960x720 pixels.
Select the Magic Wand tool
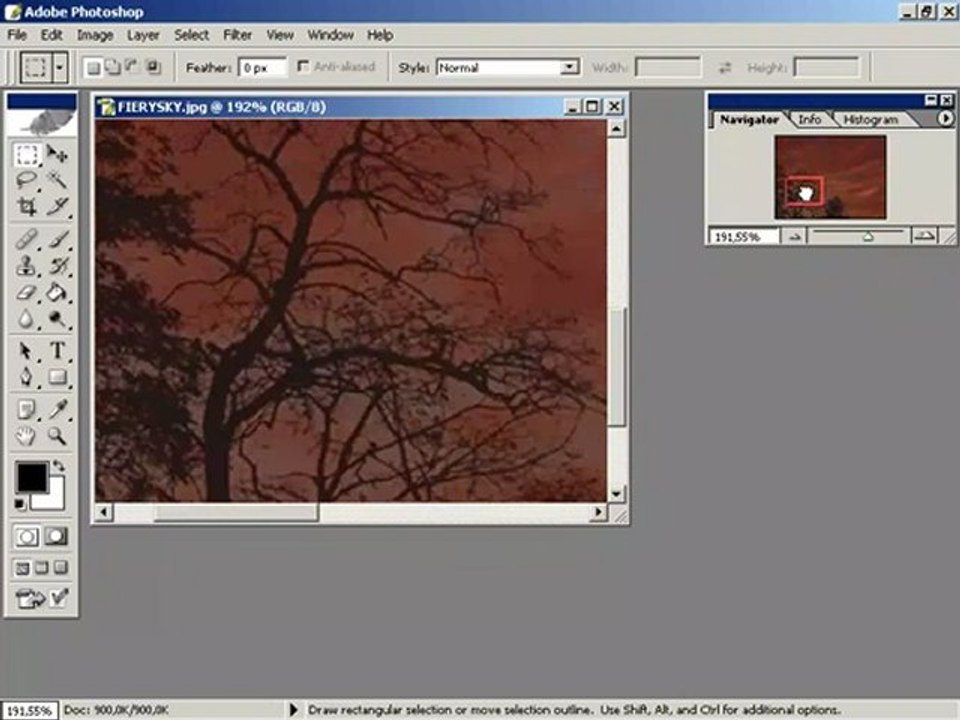[x=57, y=181]
